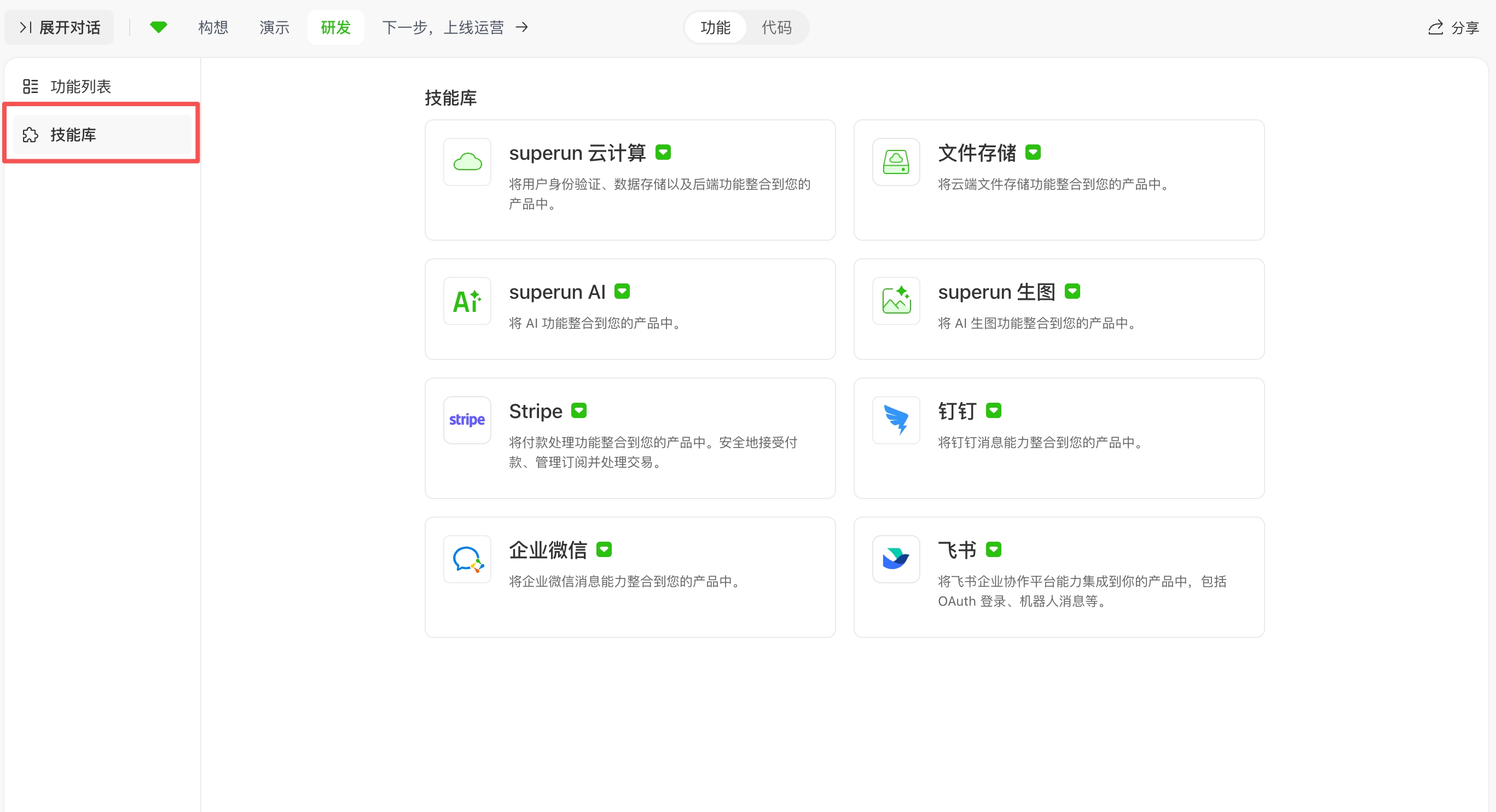Click the Feishu (飞书) logo icon

pyautogui.click(x=896, y=559)
